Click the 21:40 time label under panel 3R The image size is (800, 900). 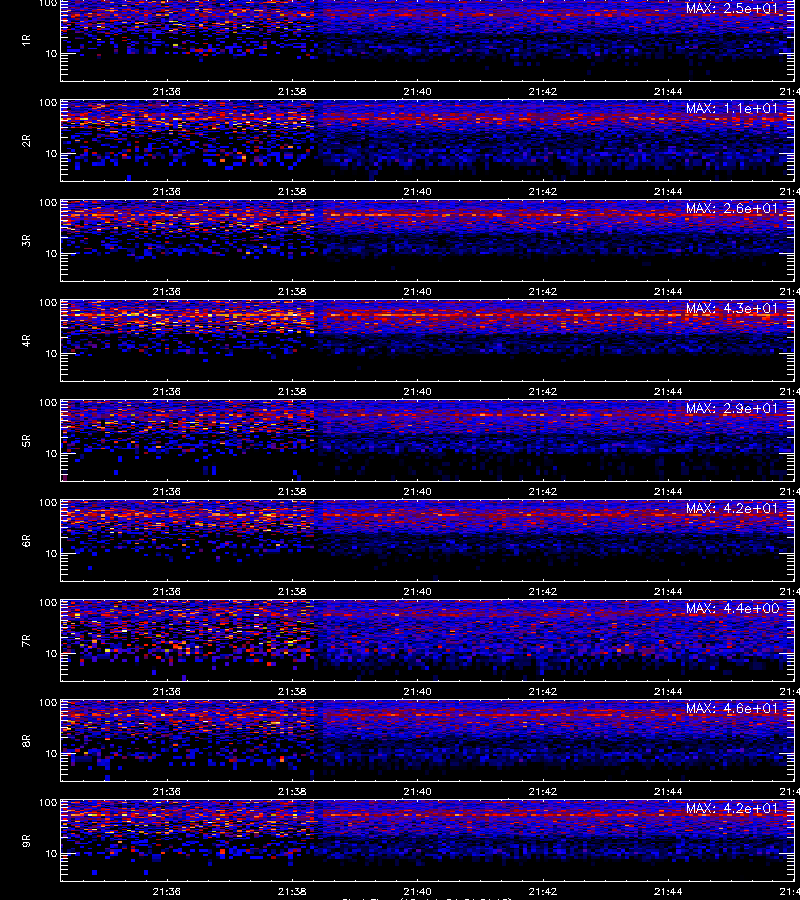(x=417, y=292)
